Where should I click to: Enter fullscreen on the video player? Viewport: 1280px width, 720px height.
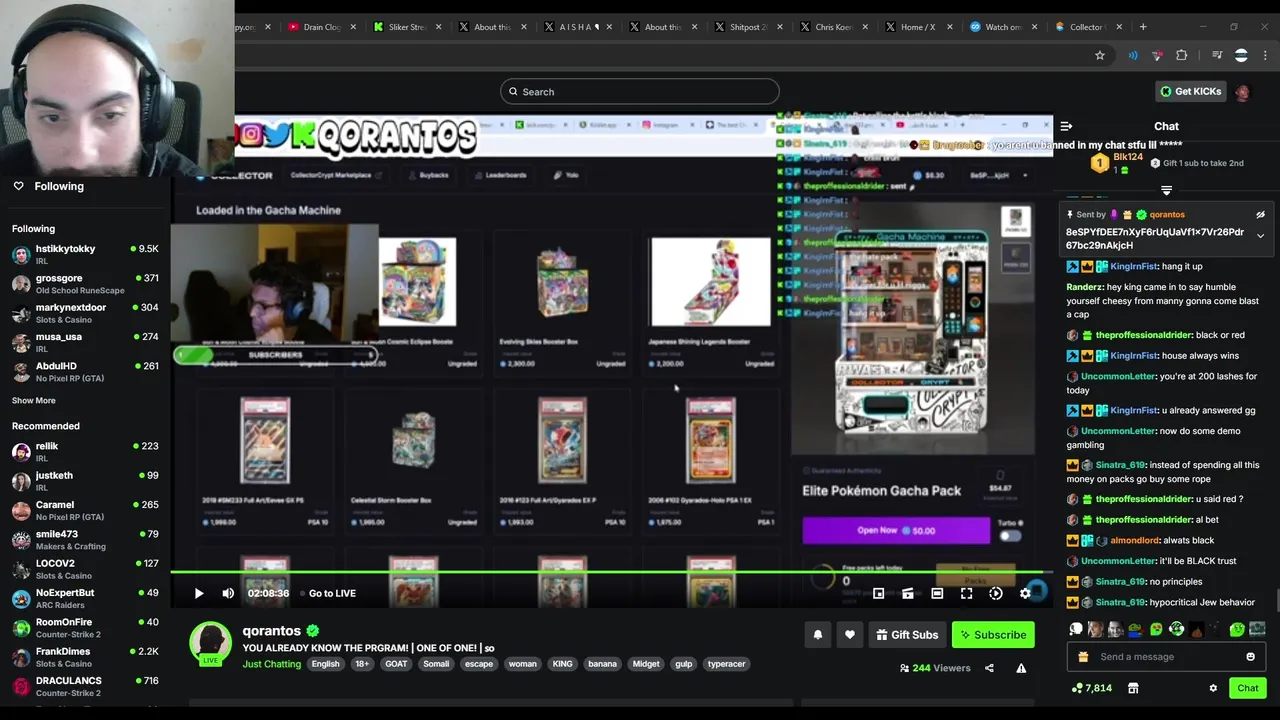tap(966, 593)
